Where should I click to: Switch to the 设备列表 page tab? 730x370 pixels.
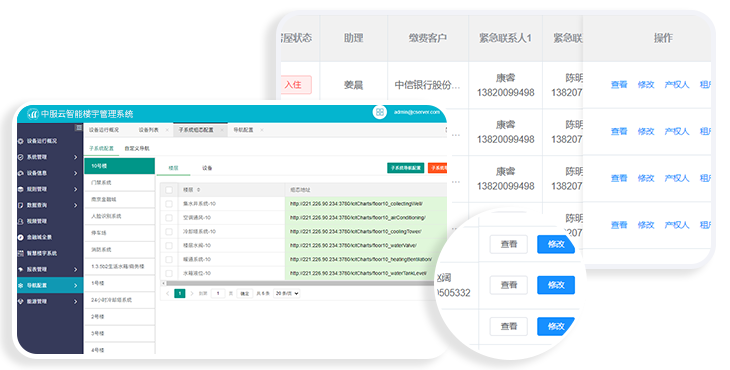(x=149, y=130)
